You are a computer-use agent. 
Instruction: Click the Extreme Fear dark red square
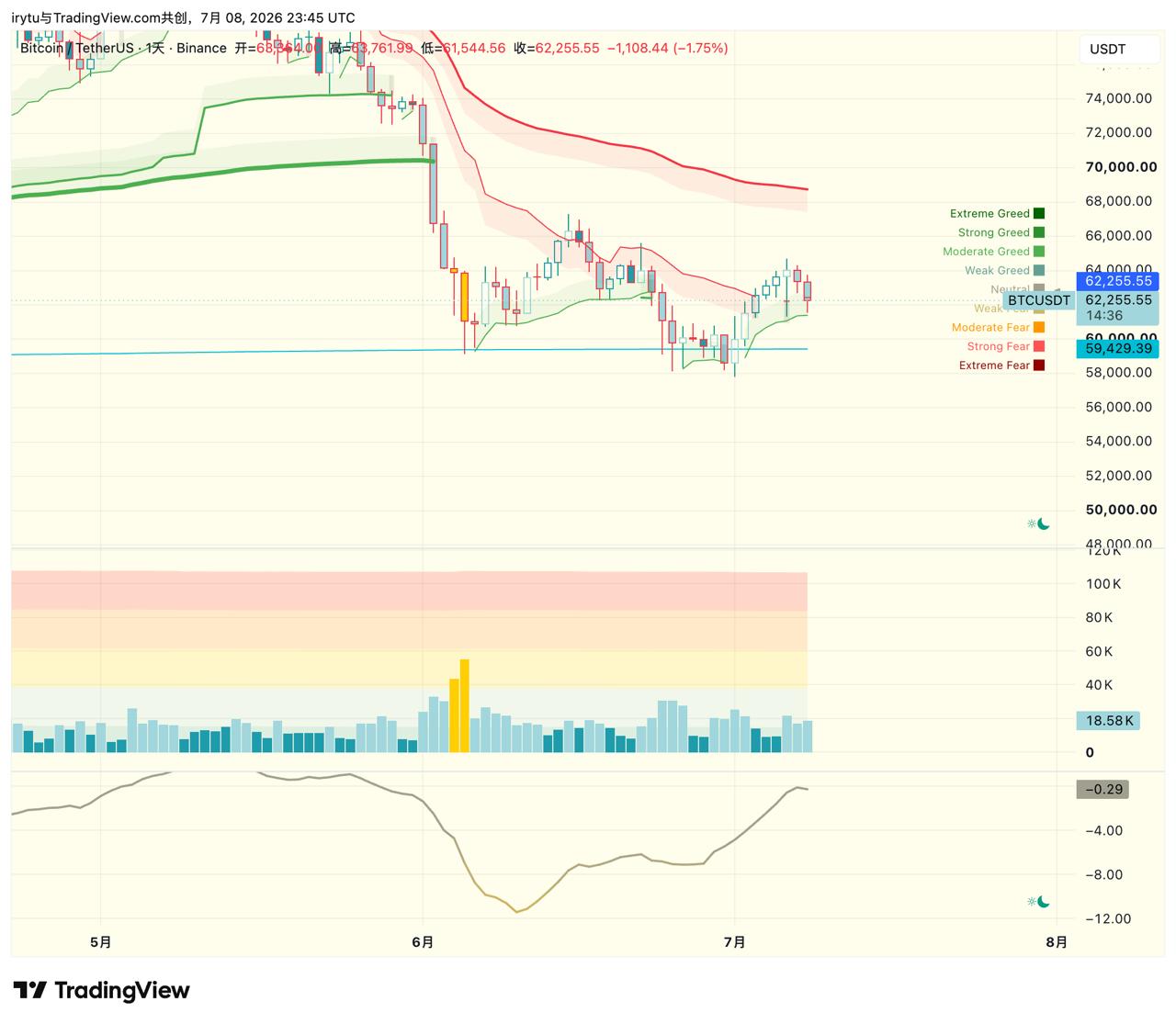pos(1039,366)
